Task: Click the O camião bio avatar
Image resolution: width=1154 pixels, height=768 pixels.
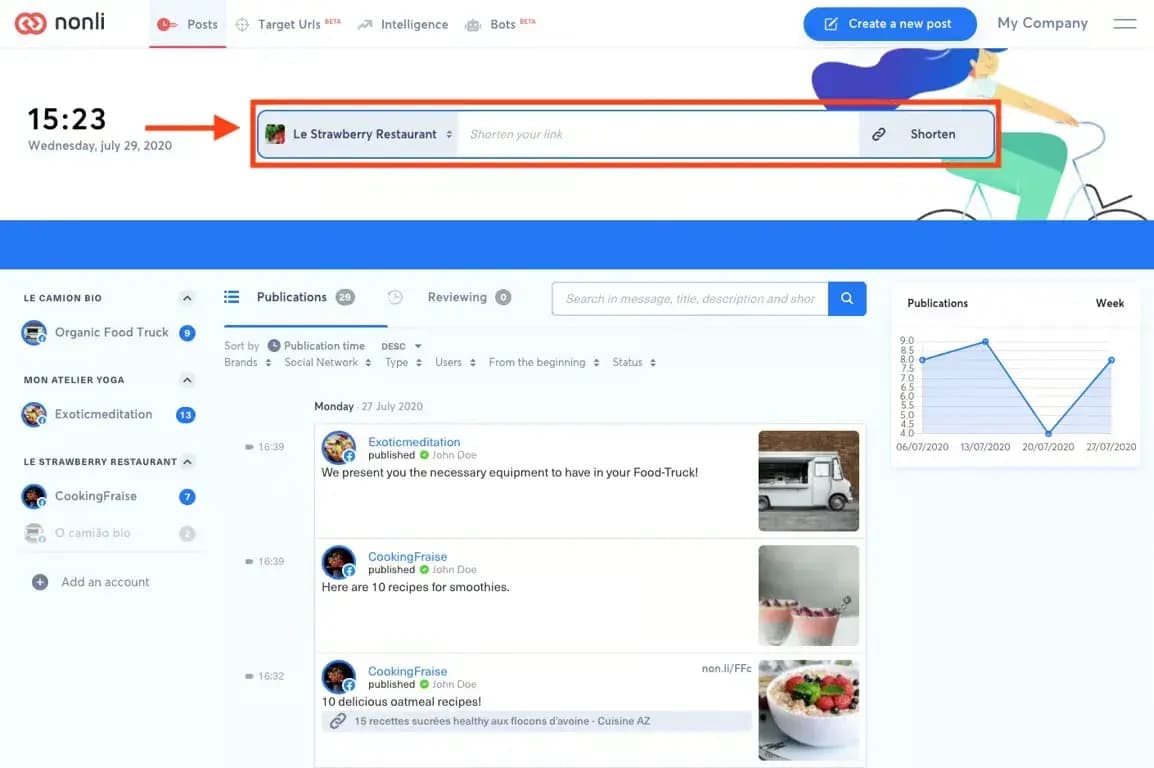Action: tap(34, 533)
